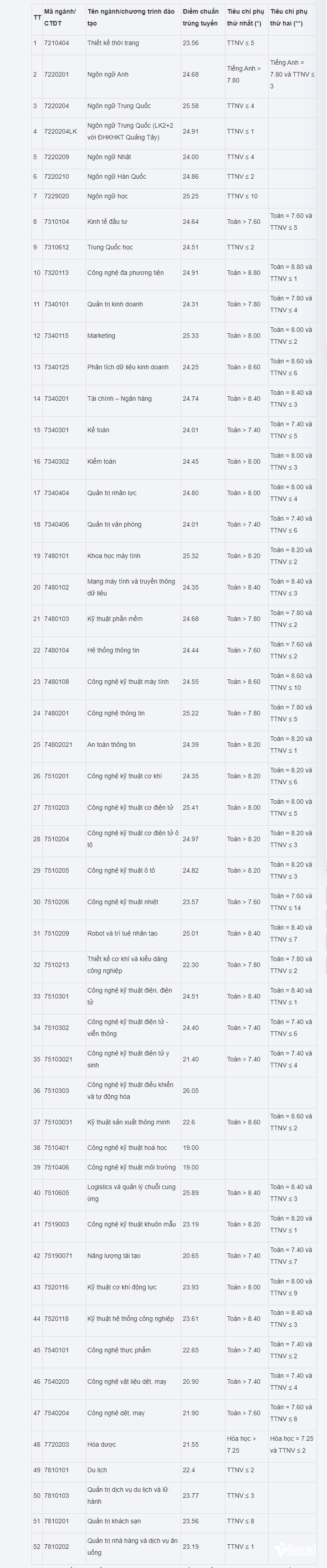The image size is (327, 1568).
Task: Click major code 7220204LK
Action: (x=60, y=131)
